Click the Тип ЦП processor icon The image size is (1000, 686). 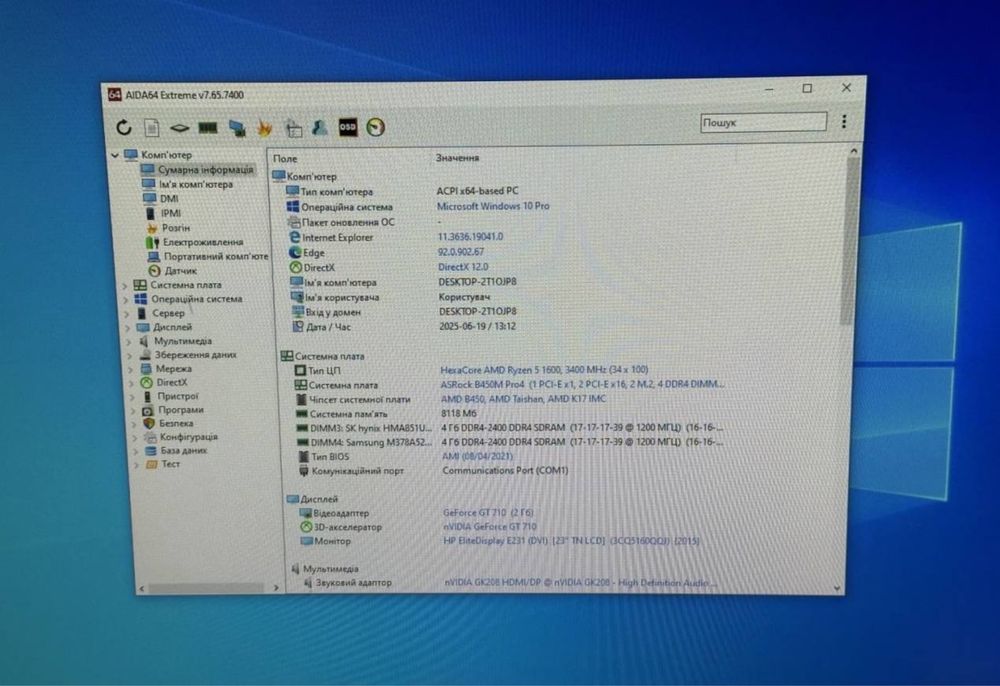click(x=300, y=370)
